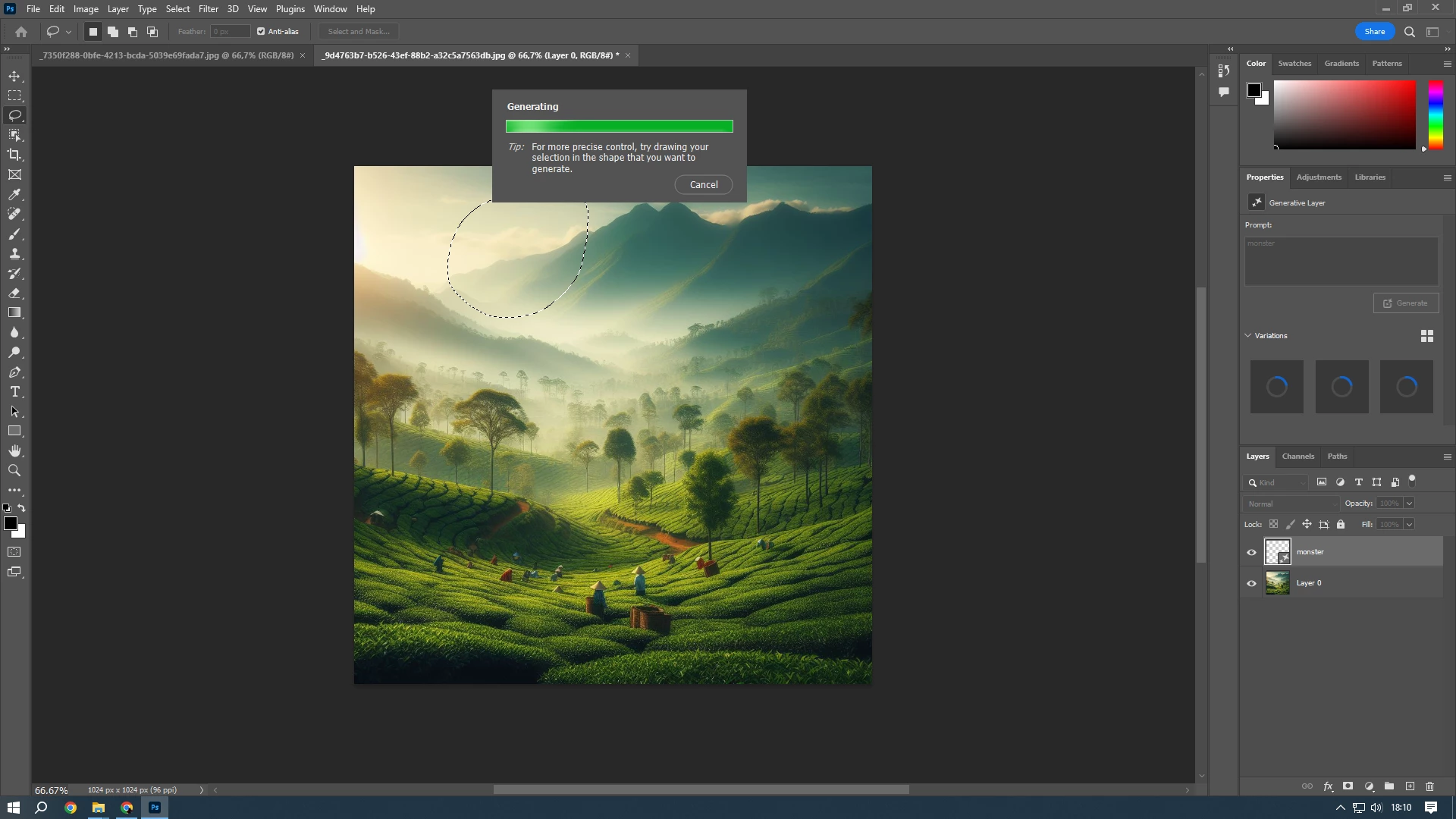Screen dimensions: 1456x819
Task: Select the Move tool
Action: click(14, 76)
